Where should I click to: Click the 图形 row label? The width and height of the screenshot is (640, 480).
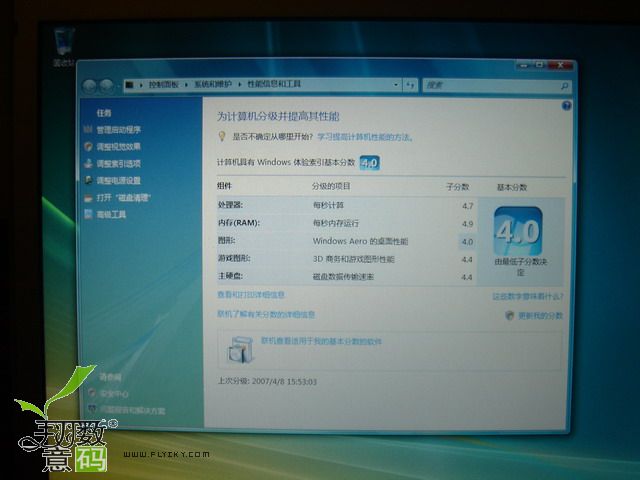[227, 240]
